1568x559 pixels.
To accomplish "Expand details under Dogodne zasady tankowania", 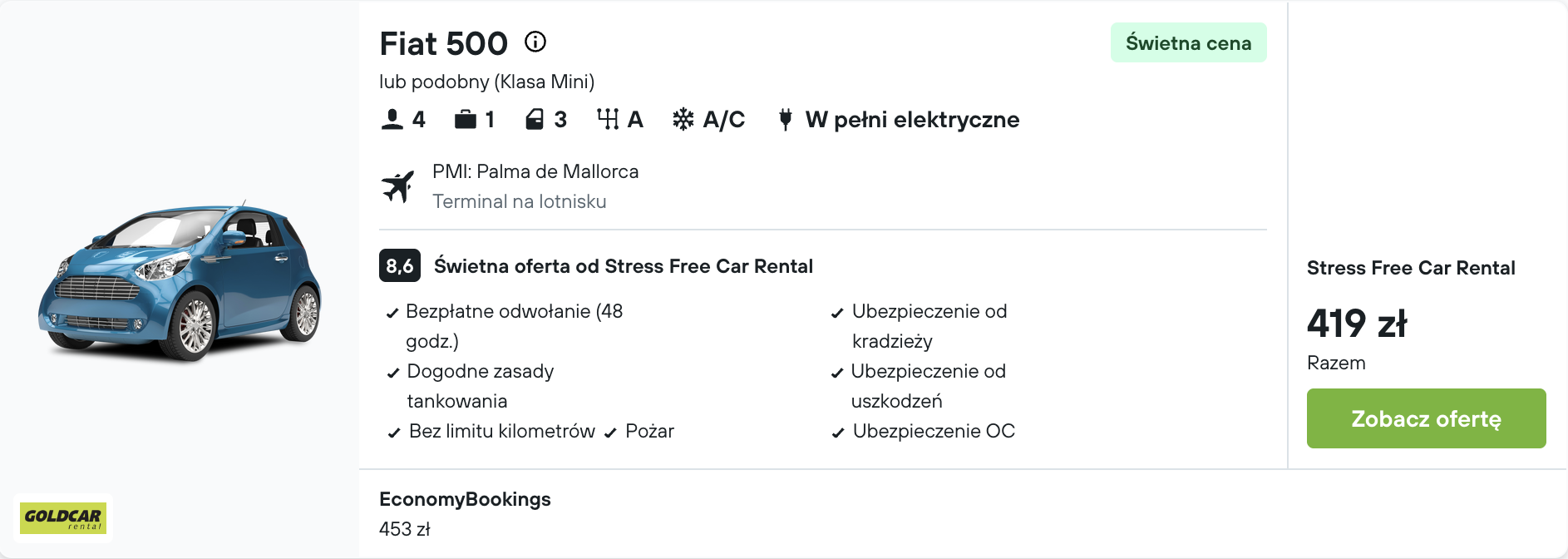I will [392, 373].
